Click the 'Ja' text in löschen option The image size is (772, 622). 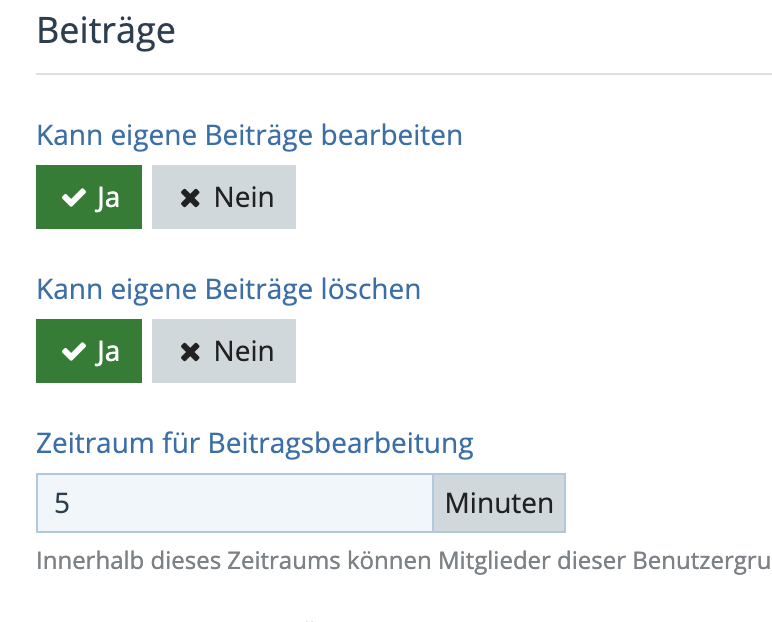pyautogui.click(x=107, y=352)
